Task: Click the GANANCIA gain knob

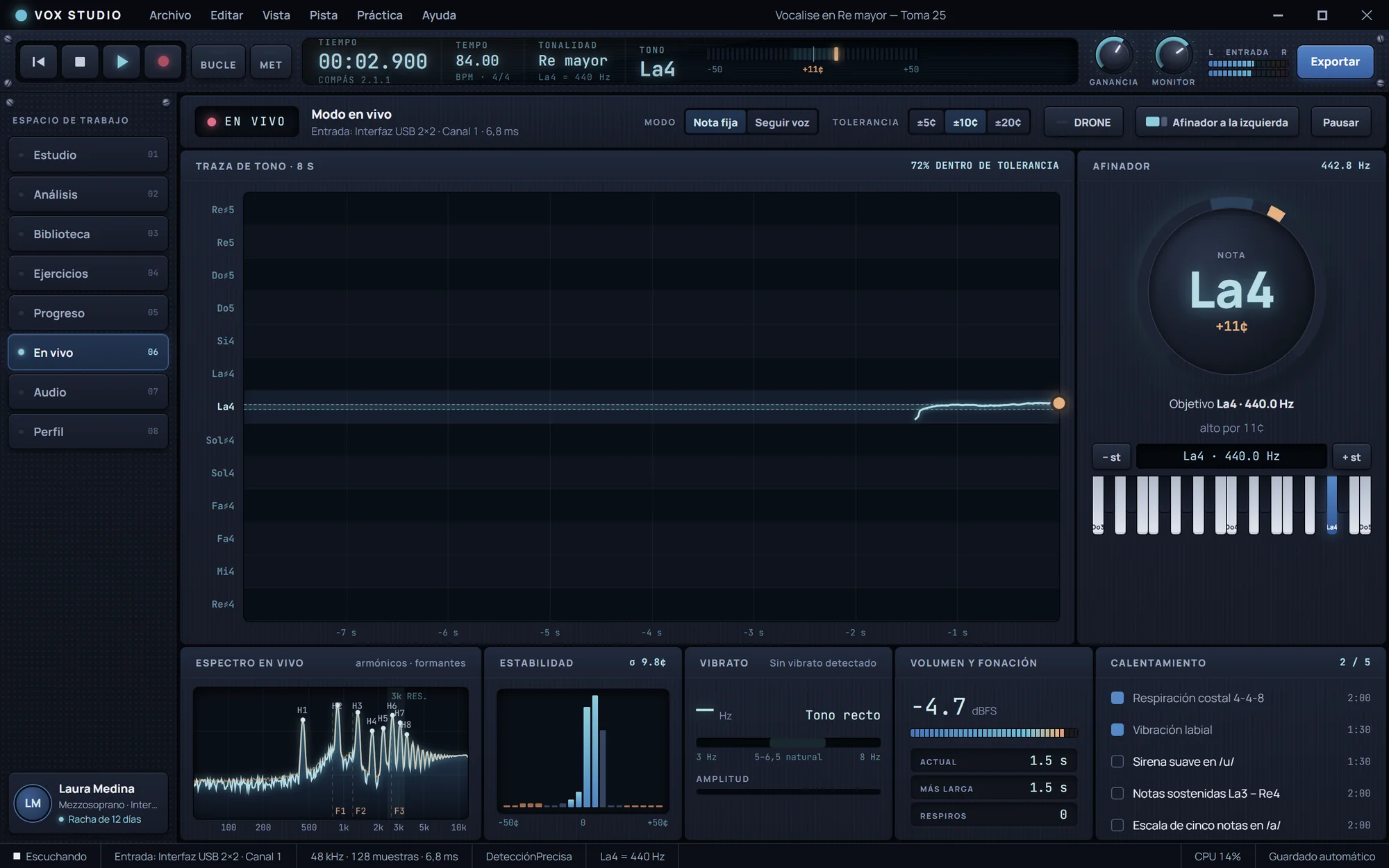Action: tap(1113, 56)
